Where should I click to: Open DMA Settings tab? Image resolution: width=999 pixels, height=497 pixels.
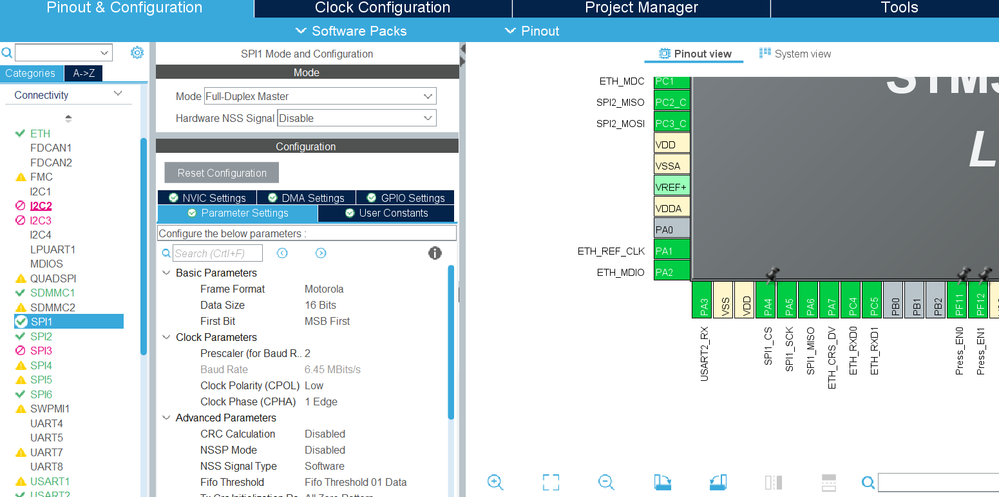point(306,198)
